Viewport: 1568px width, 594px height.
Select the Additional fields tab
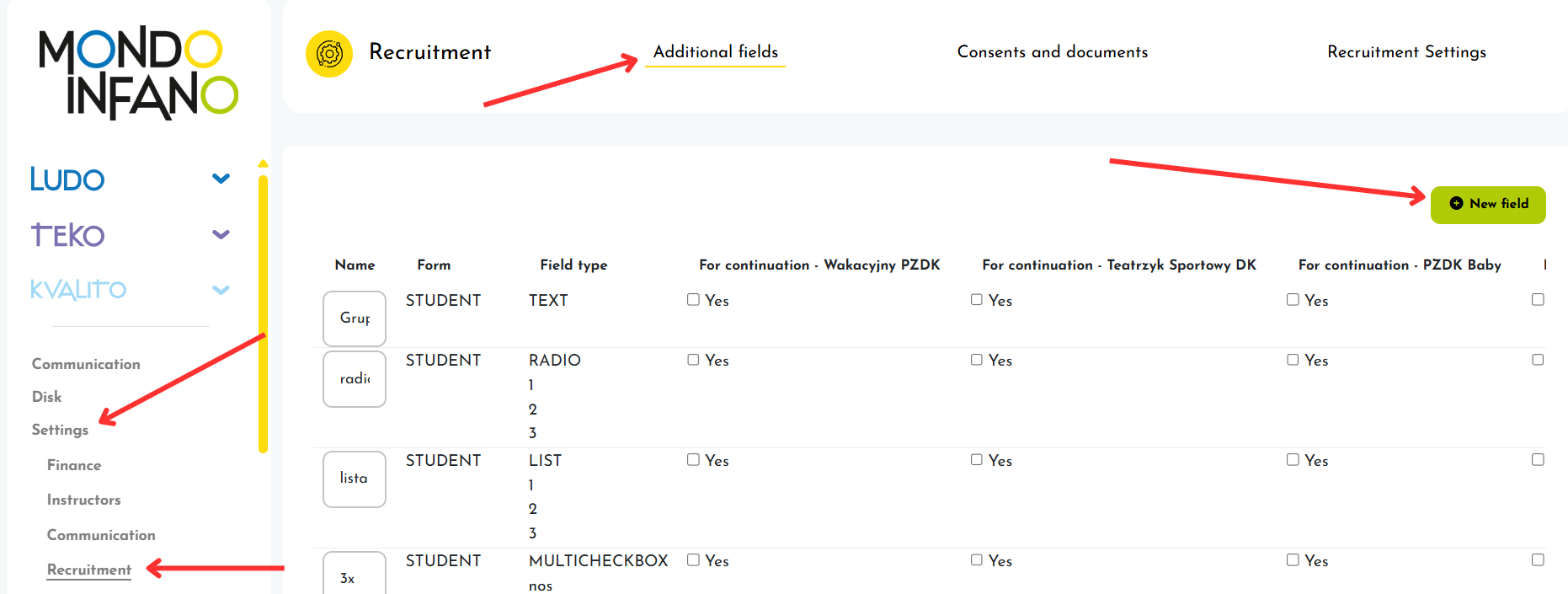[715, 52]
